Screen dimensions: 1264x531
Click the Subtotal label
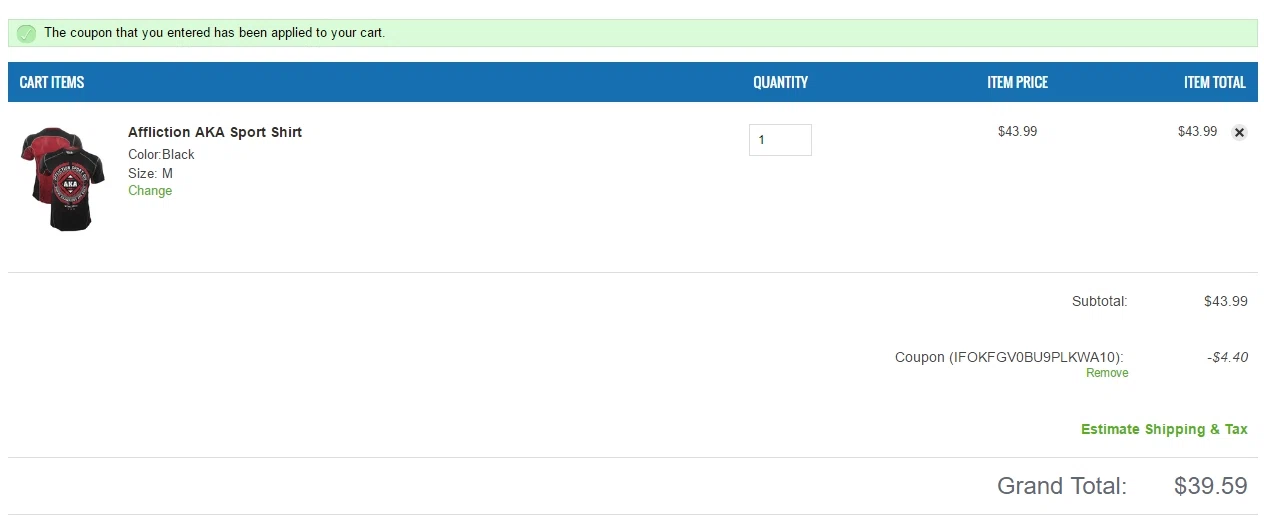(x=1099, y=301)
